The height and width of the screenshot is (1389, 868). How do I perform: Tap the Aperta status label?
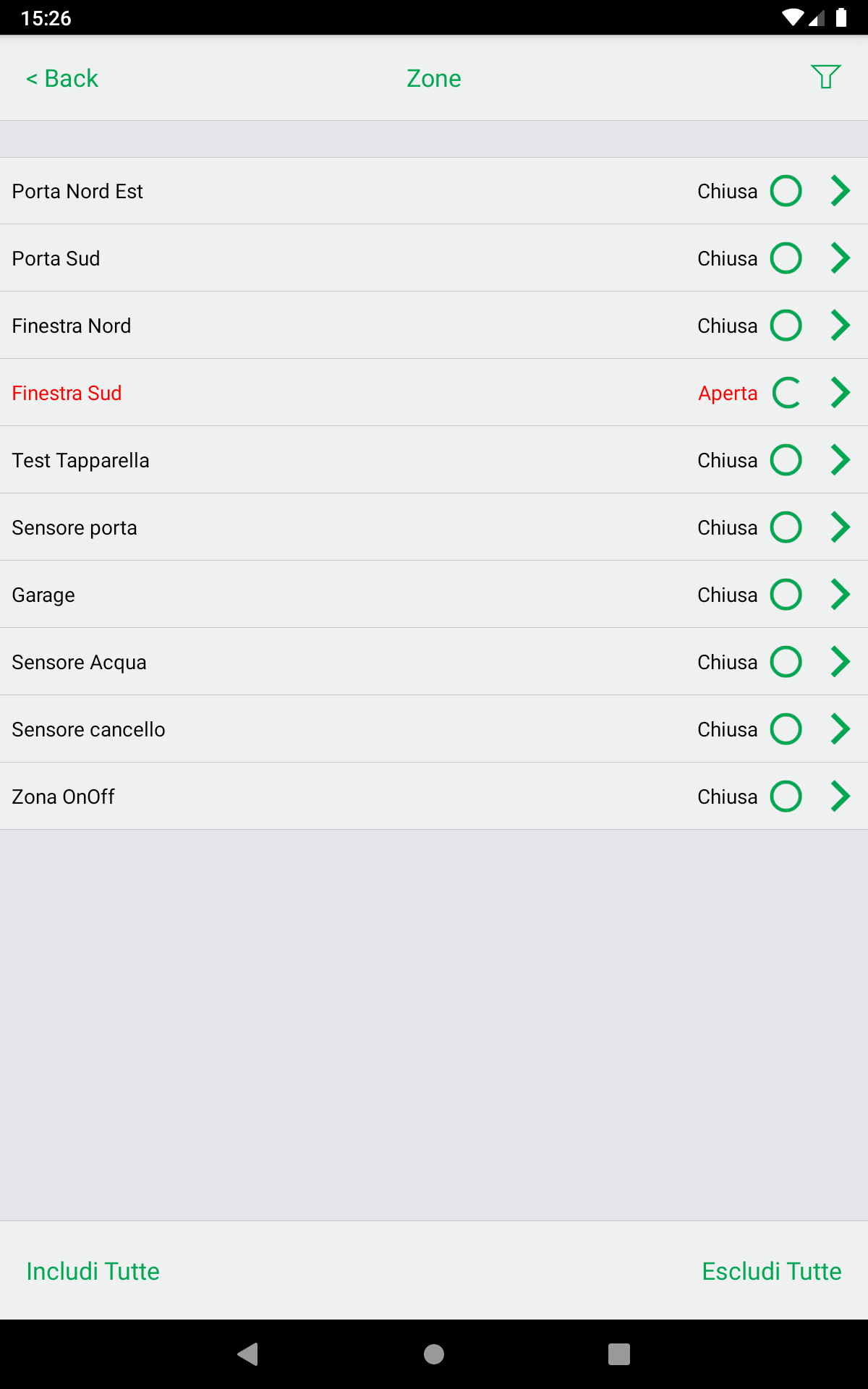727,394
